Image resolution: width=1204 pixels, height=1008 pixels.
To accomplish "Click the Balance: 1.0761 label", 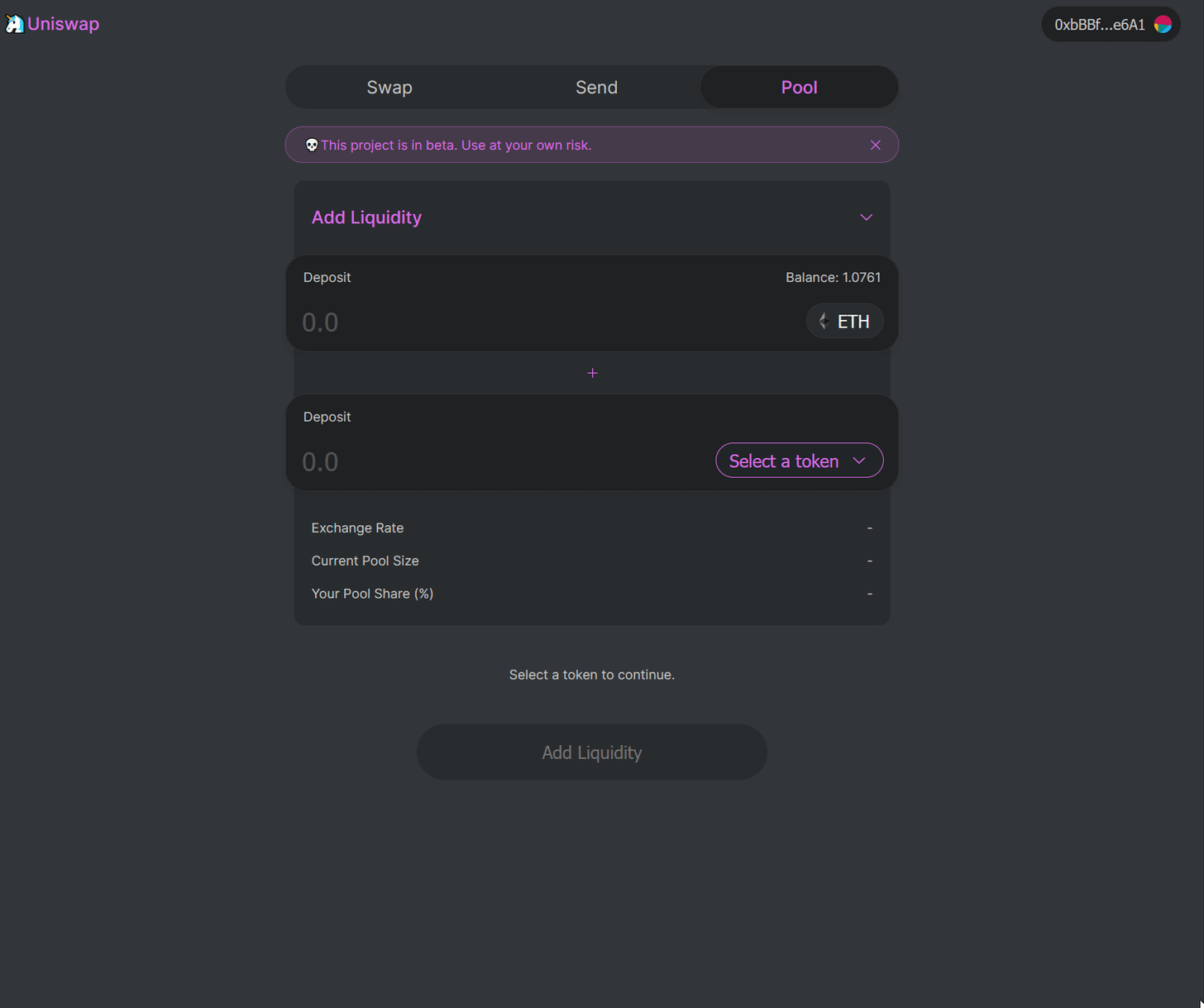I will (x=834, y=277).
